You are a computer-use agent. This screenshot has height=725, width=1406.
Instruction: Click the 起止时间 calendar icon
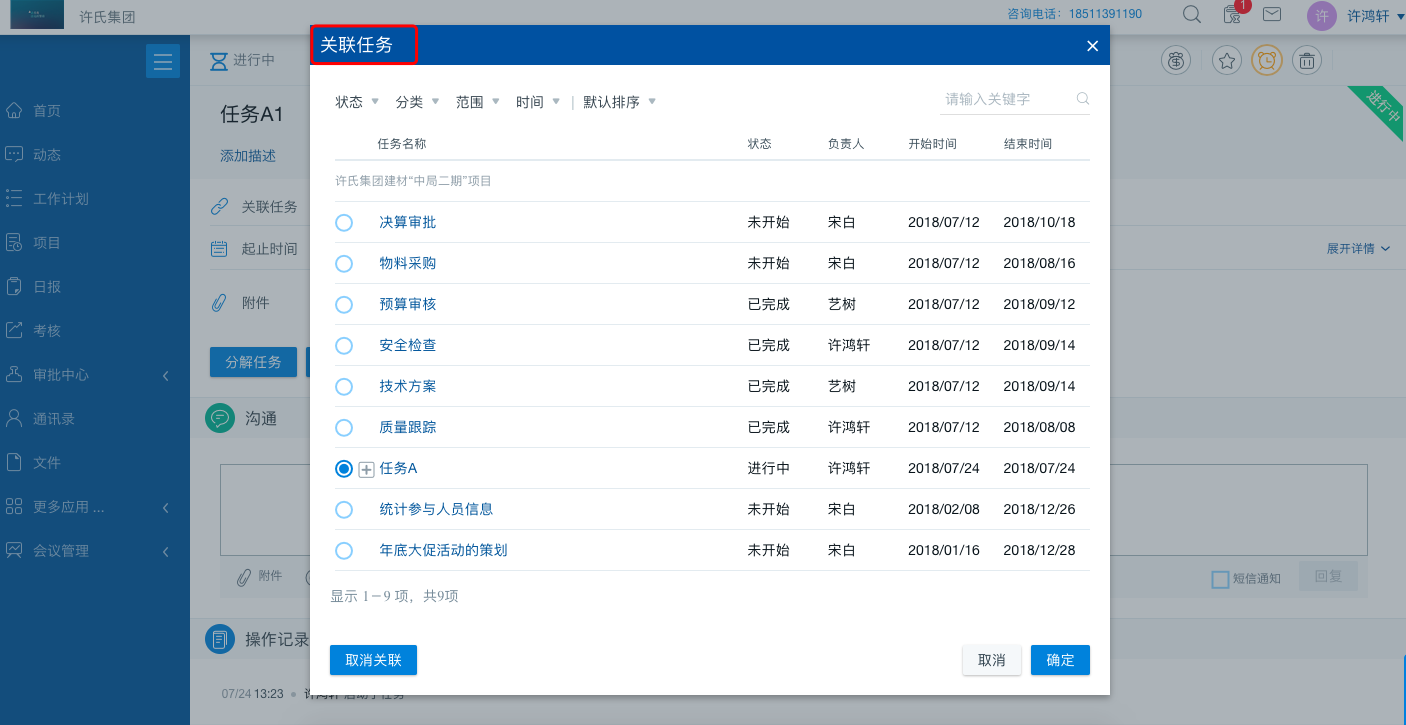(x=219, y=249)
